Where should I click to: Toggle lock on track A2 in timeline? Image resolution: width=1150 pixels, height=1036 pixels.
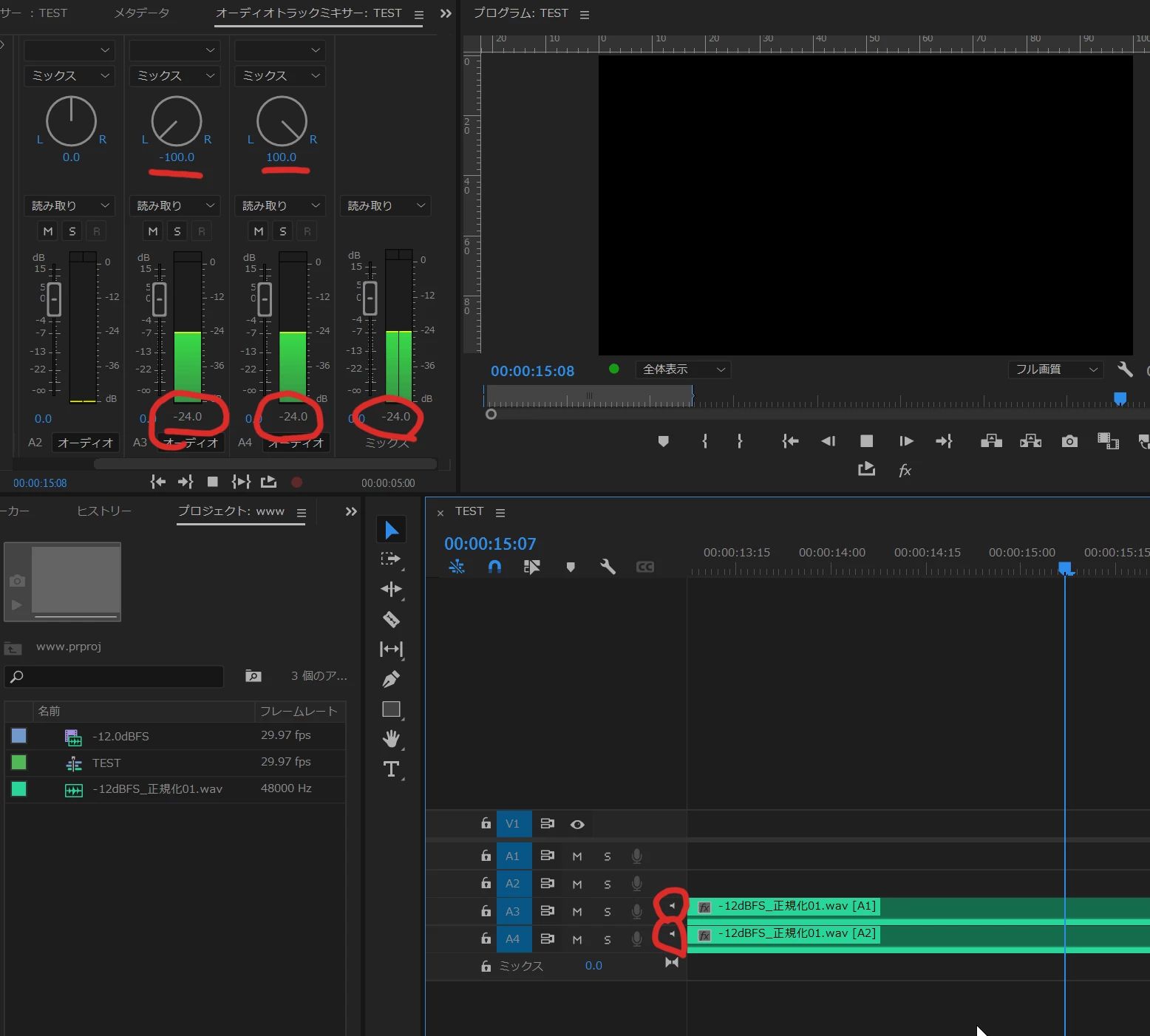(x=486, y=883)
